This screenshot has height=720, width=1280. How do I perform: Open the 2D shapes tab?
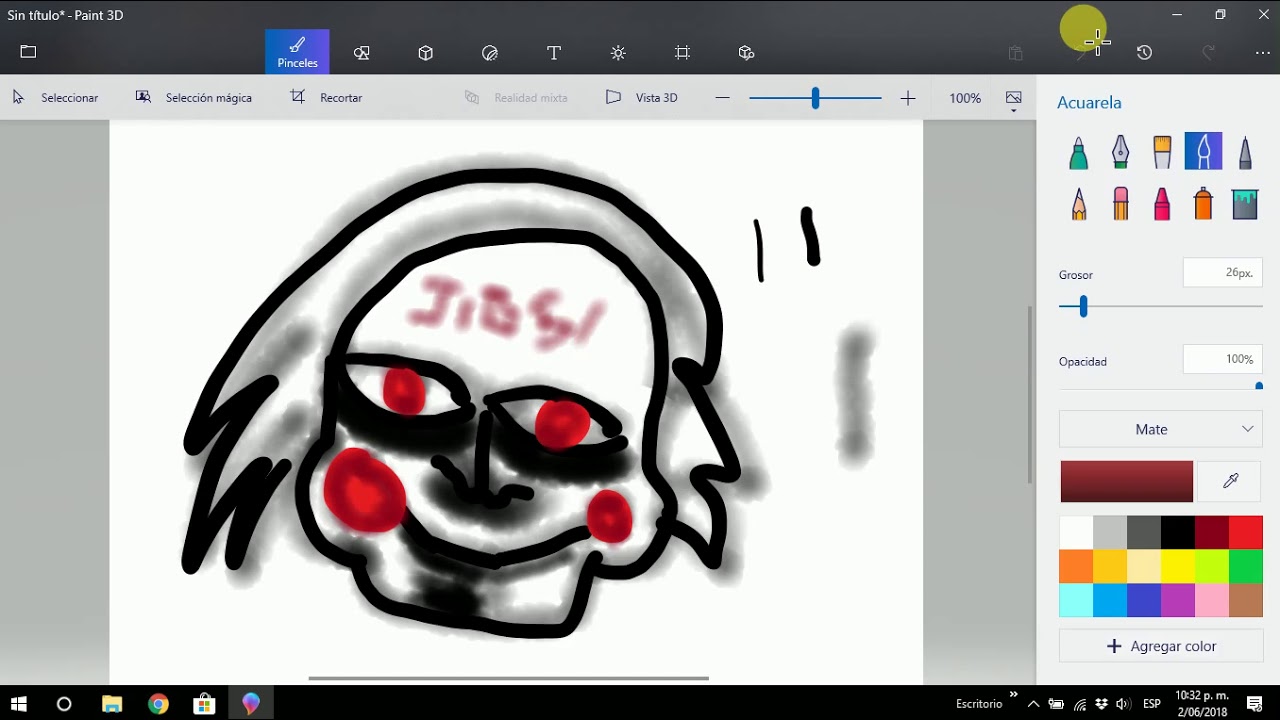(x=362, y=53)
